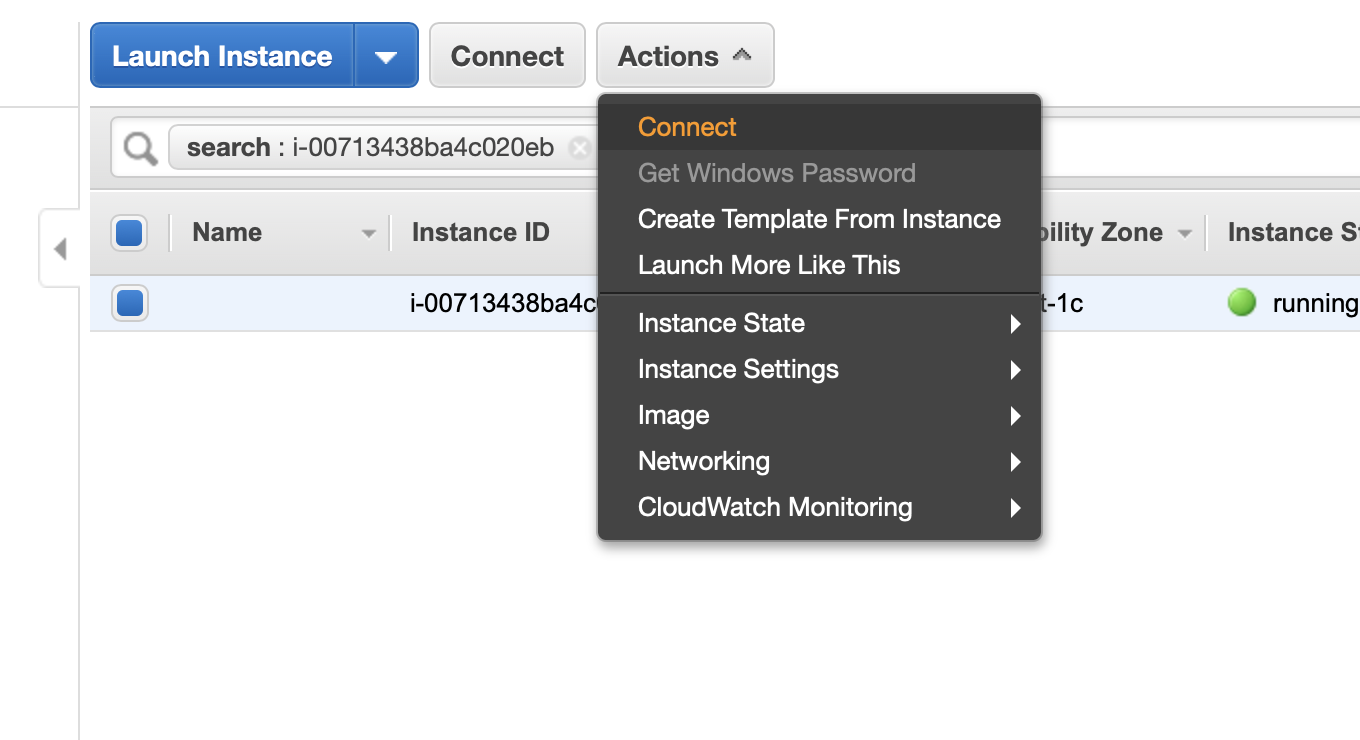Click the magnifier search icon
This screenshot has height=740, width=1360.
[x=140, y=149]
